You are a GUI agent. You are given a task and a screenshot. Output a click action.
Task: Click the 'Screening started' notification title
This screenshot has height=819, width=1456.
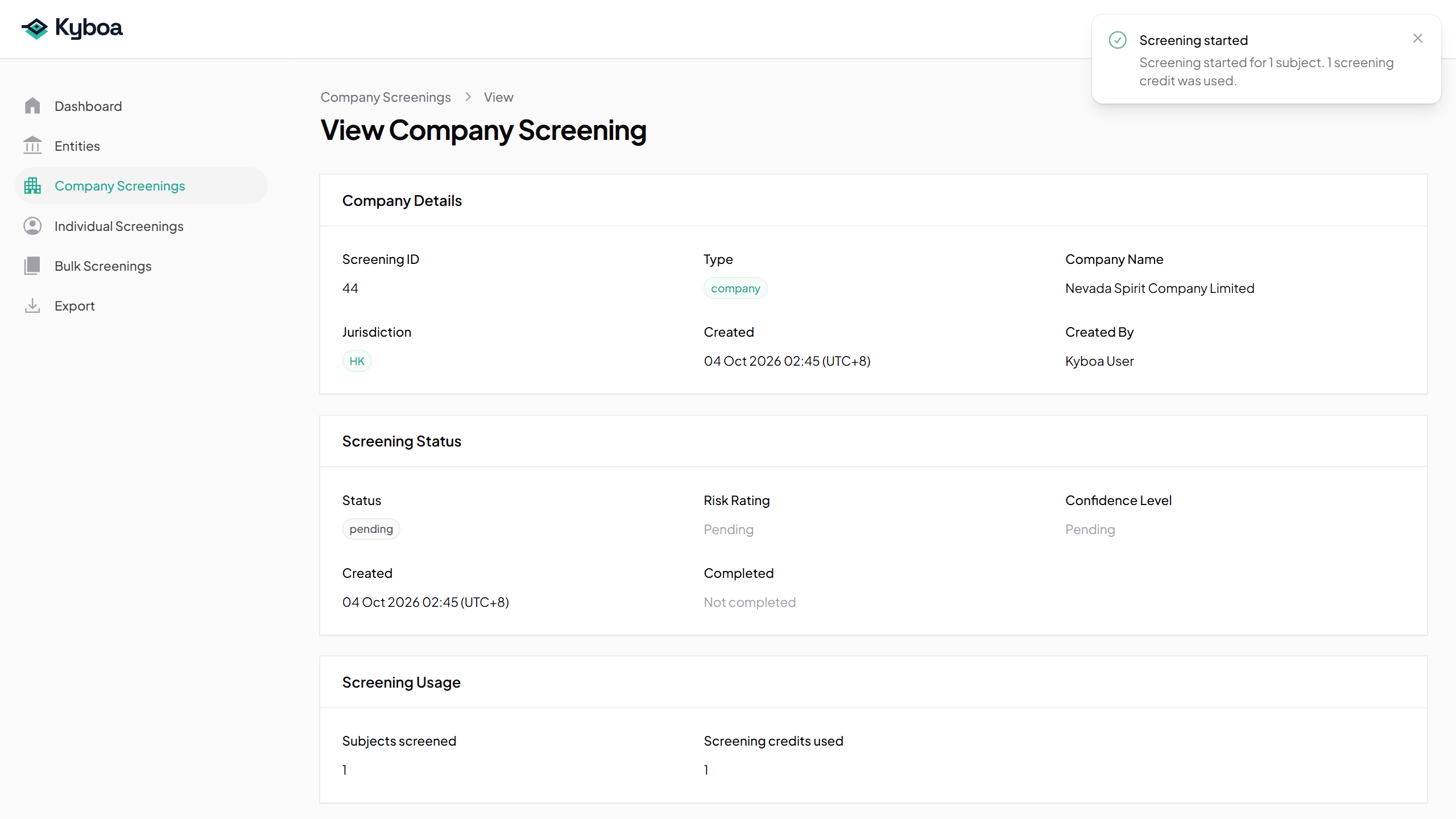1193,40
